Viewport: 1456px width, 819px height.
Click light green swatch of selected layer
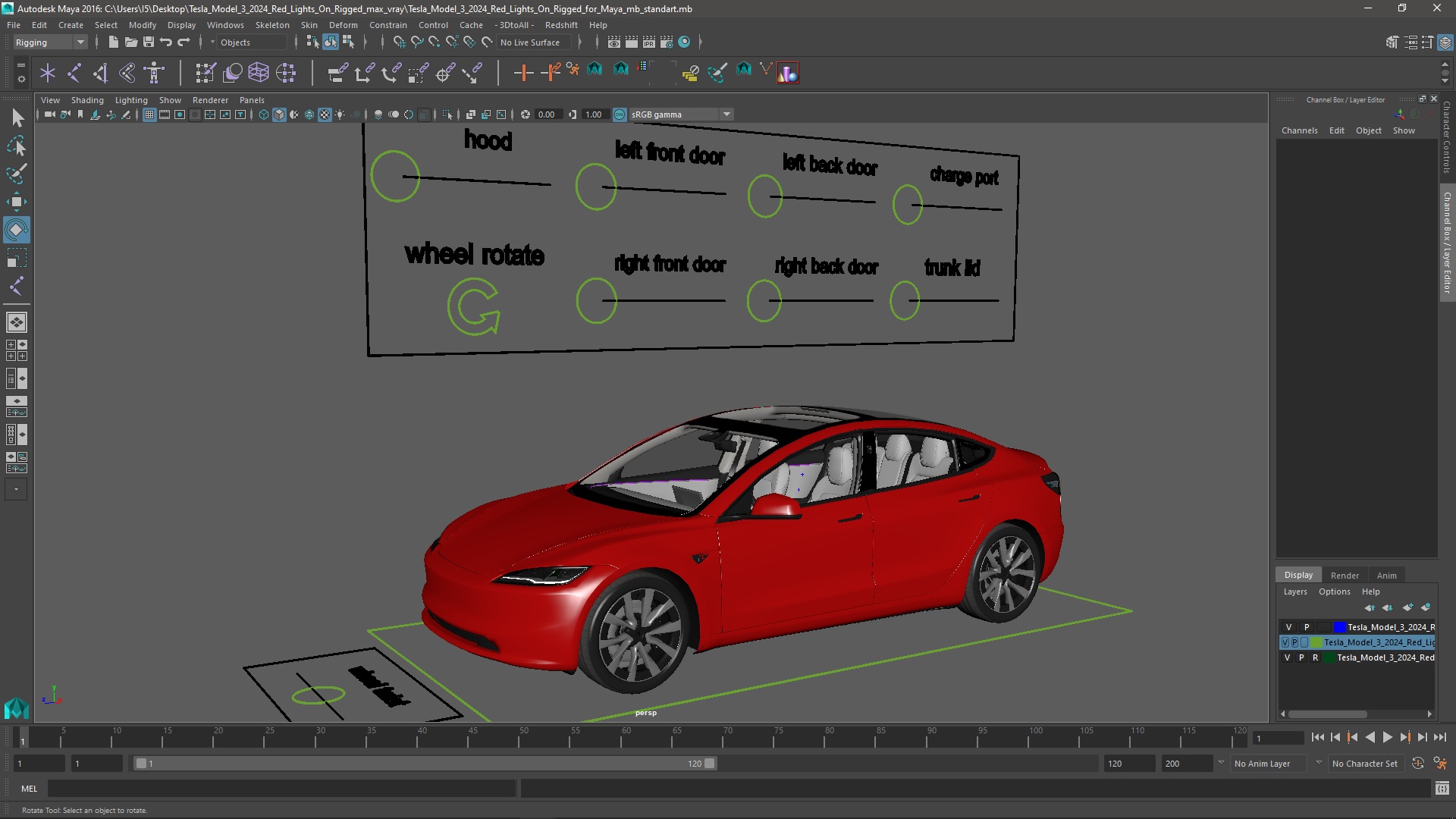click(x=1316, y=642)
